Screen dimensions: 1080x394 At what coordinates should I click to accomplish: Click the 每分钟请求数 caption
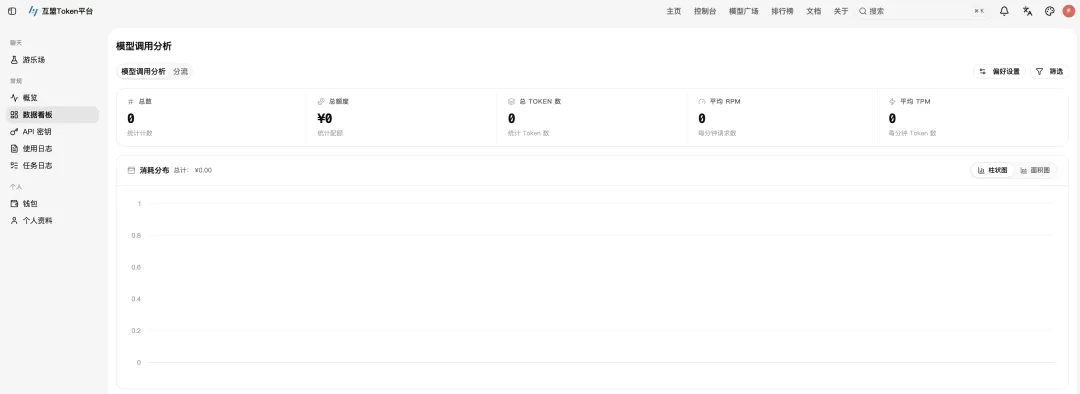pos(717,133)
